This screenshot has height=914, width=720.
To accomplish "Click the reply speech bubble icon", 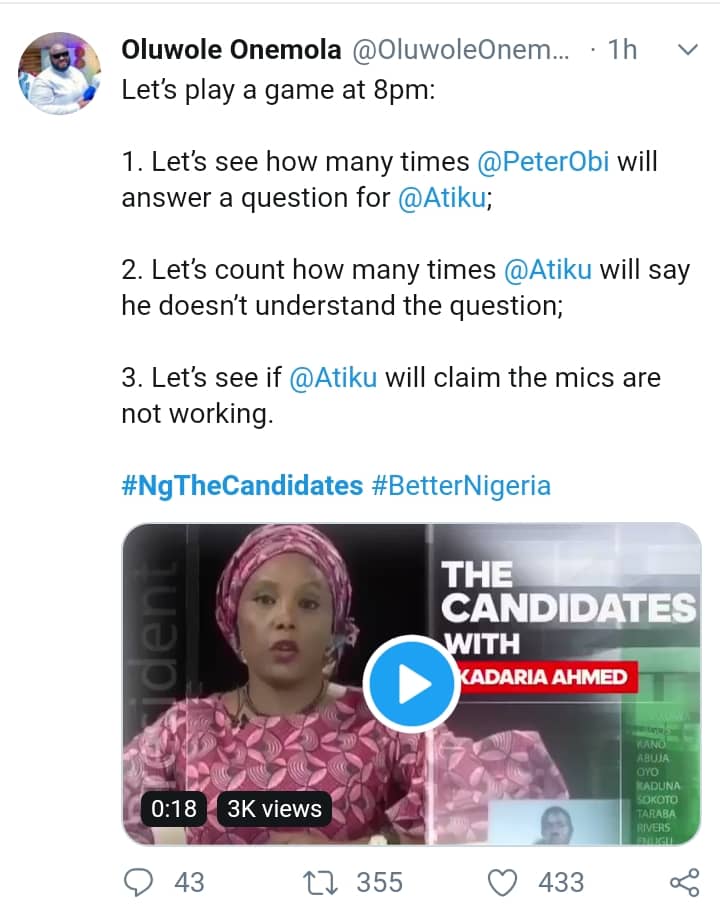I will click(141, 881).
